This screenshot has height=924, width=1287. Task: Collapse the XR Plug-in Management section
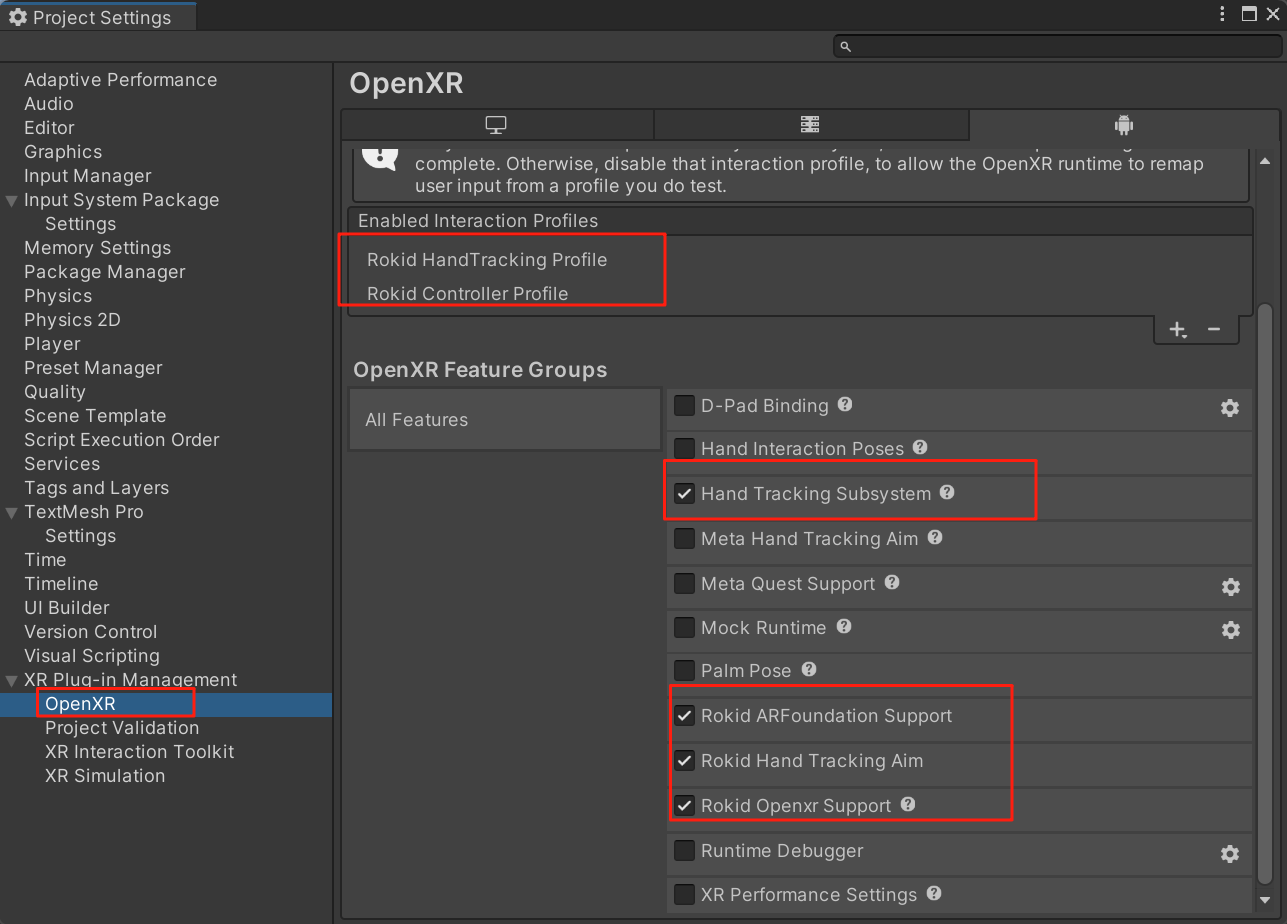click(x=10, y=679)
